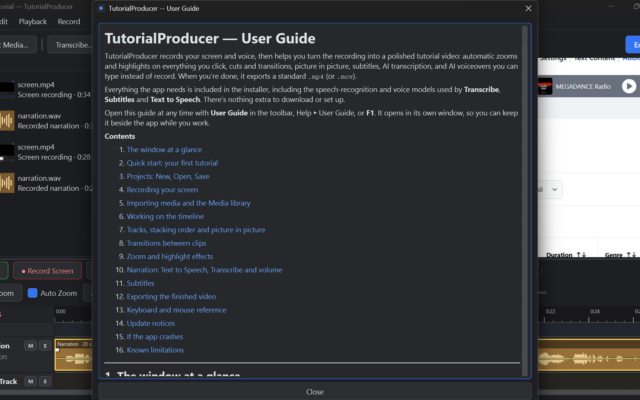The width and height of the screenshot is (640, 400).
Task: Select screen.mp4 with 0:34 duration in library
Action: [x=46, y=90]
